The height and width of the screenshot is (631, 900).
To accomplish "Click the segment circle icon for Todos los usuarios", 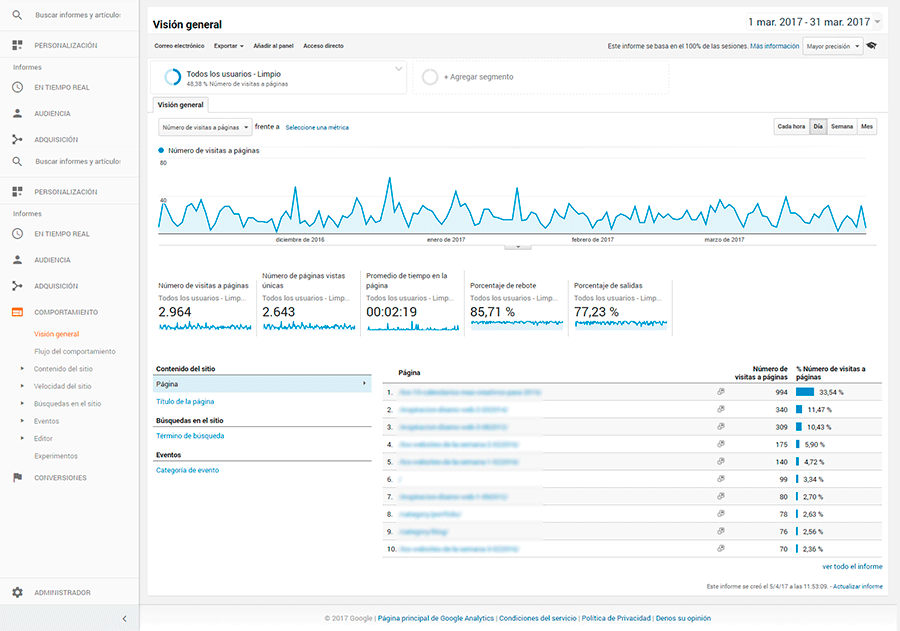I will pos(172,77).
